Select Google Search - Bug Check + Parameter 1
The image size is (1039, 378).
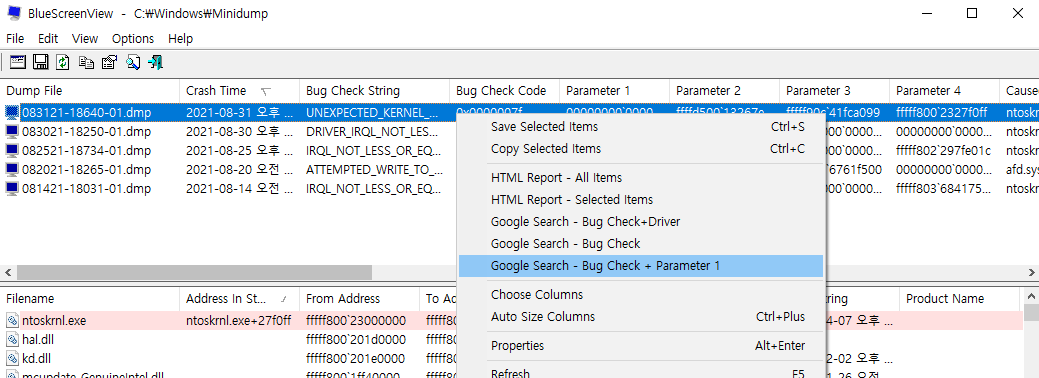click(x=641, y=266)
